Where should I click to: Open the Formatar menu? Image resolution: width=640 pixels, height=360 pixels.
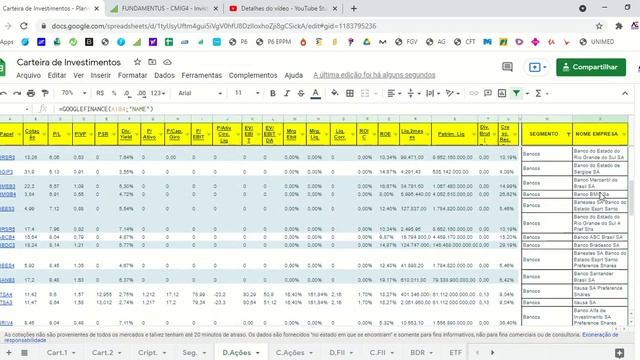click(132, 76)
